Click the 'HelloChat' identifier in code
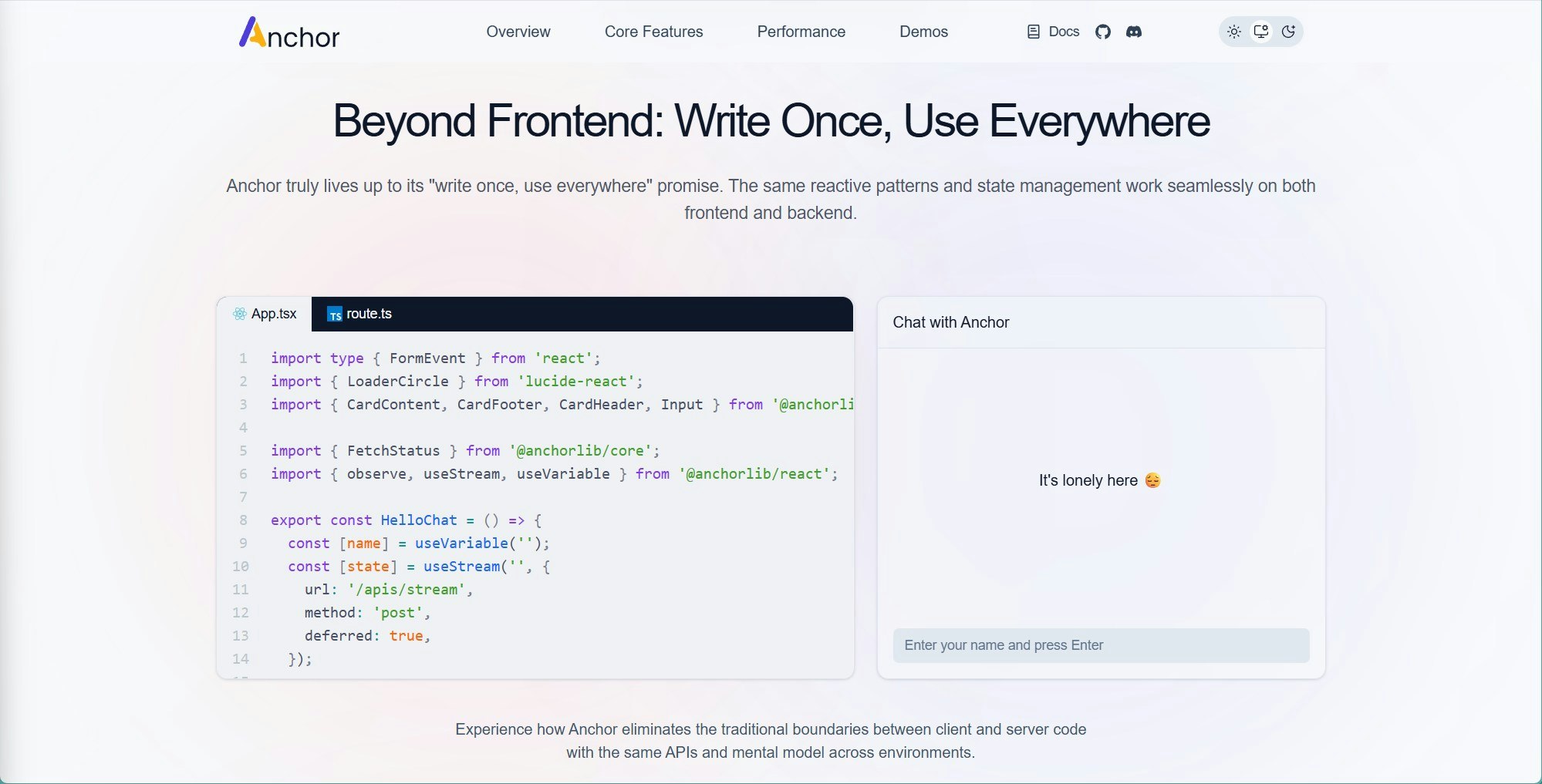 [419, 520]
